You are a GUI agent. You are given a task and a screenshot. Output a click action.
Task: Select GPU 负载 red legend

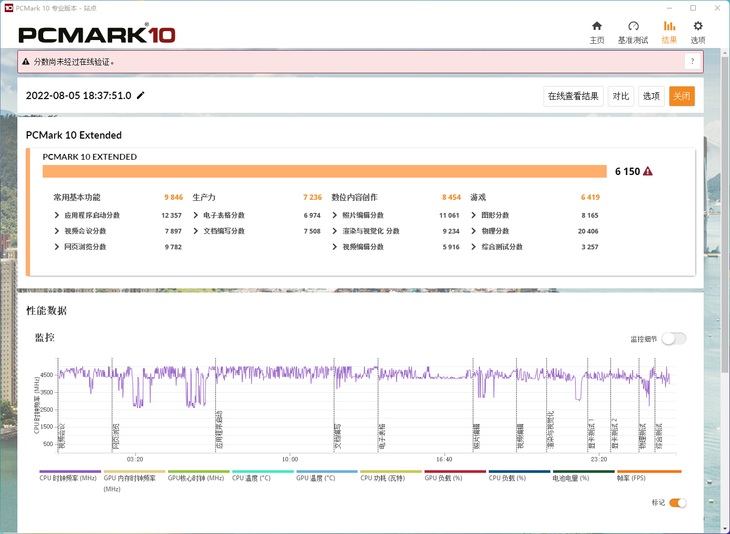point(455,472)
